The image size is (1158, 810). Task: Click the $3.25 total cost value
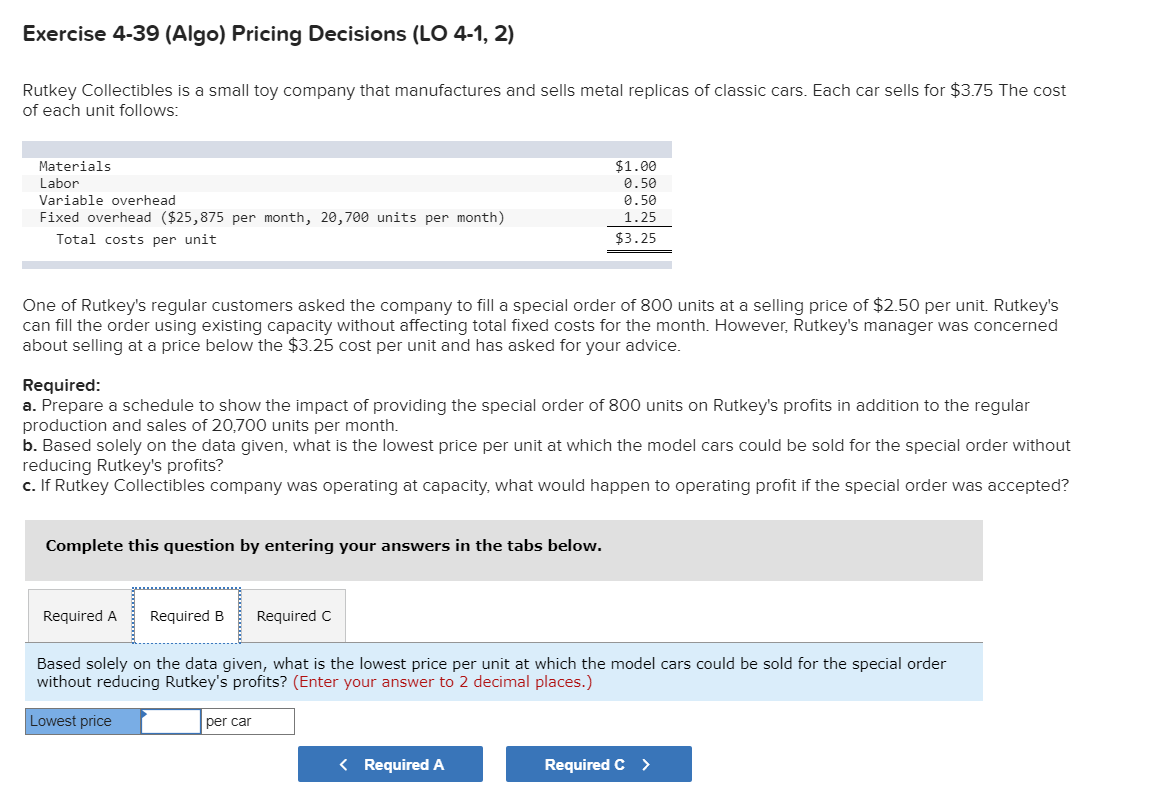click(635, 238)
